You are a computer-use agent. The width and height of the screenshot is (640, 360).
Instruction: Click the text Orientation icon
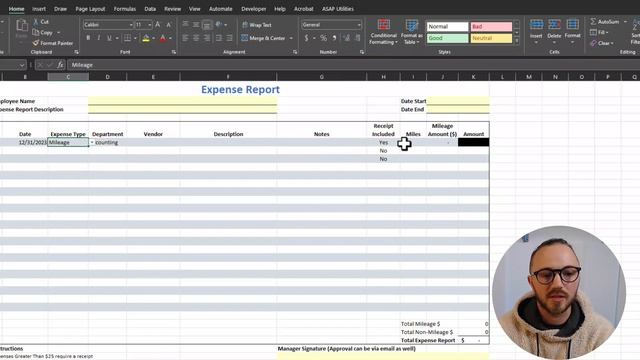(x=219, y=24)
